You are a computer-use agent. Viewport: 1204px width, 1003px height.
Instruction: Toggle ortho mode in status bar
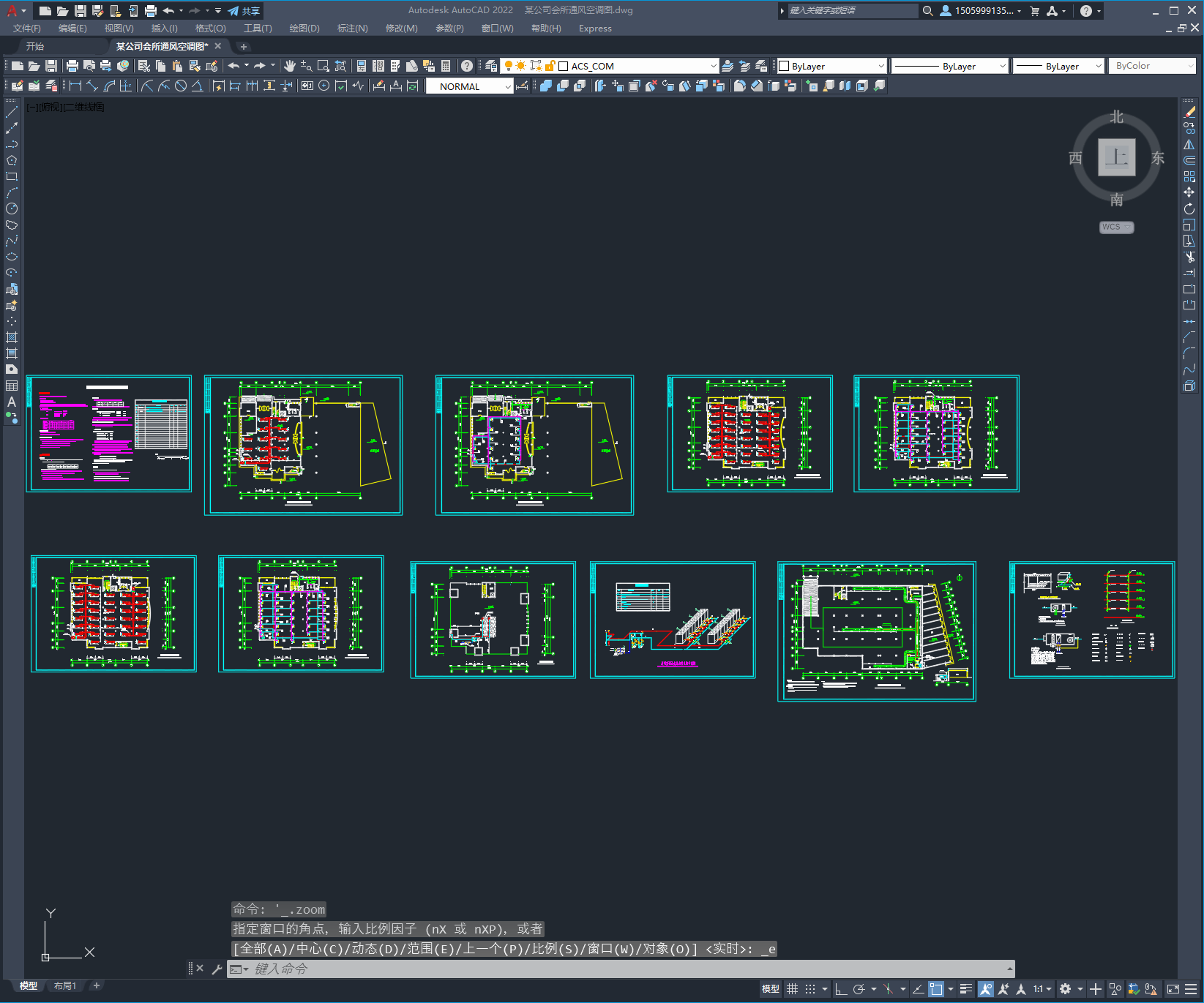(x=841, y=989)
